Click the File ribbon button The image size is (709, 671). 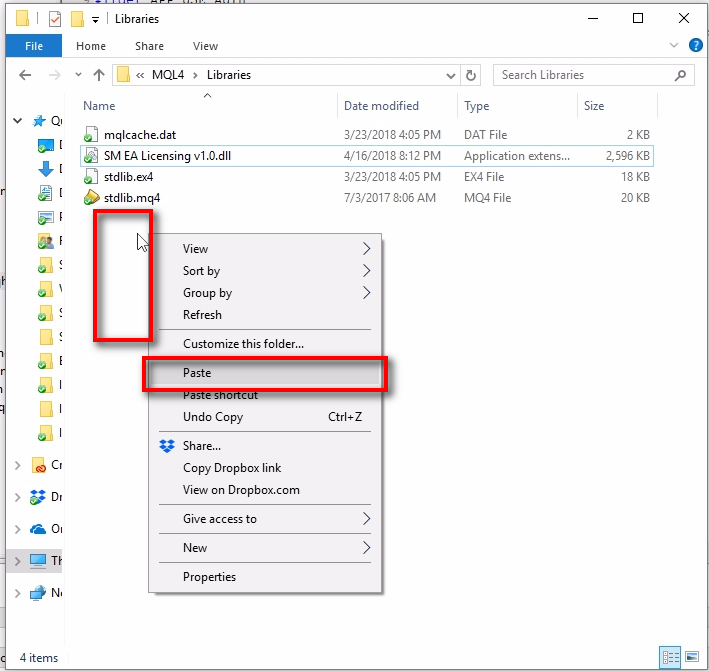point(34,46)
